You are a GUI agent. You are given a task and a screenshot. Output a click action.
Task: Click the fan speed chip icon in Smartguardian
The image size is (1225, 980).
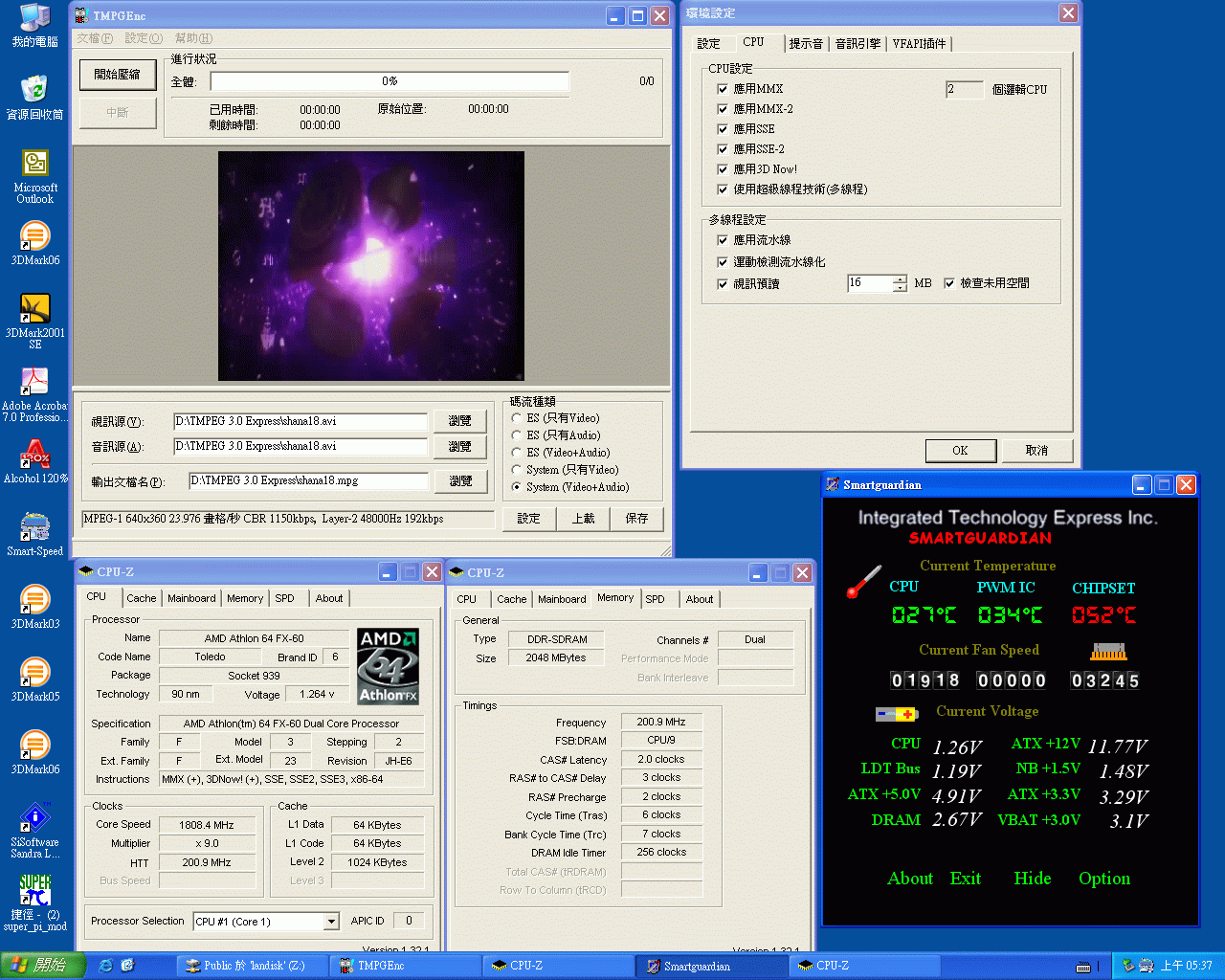point(1108,652)
